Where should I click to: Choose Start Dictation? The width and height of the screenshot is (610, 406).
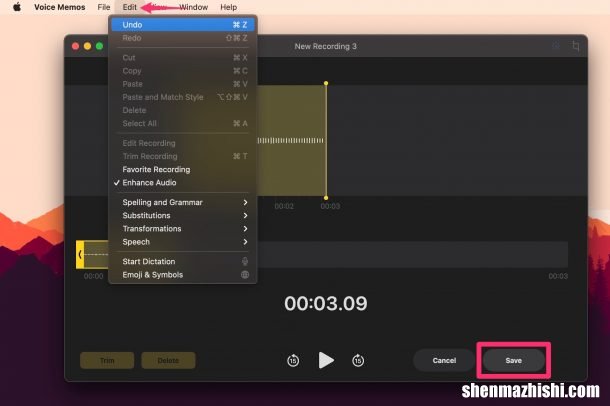coord(183,261)
